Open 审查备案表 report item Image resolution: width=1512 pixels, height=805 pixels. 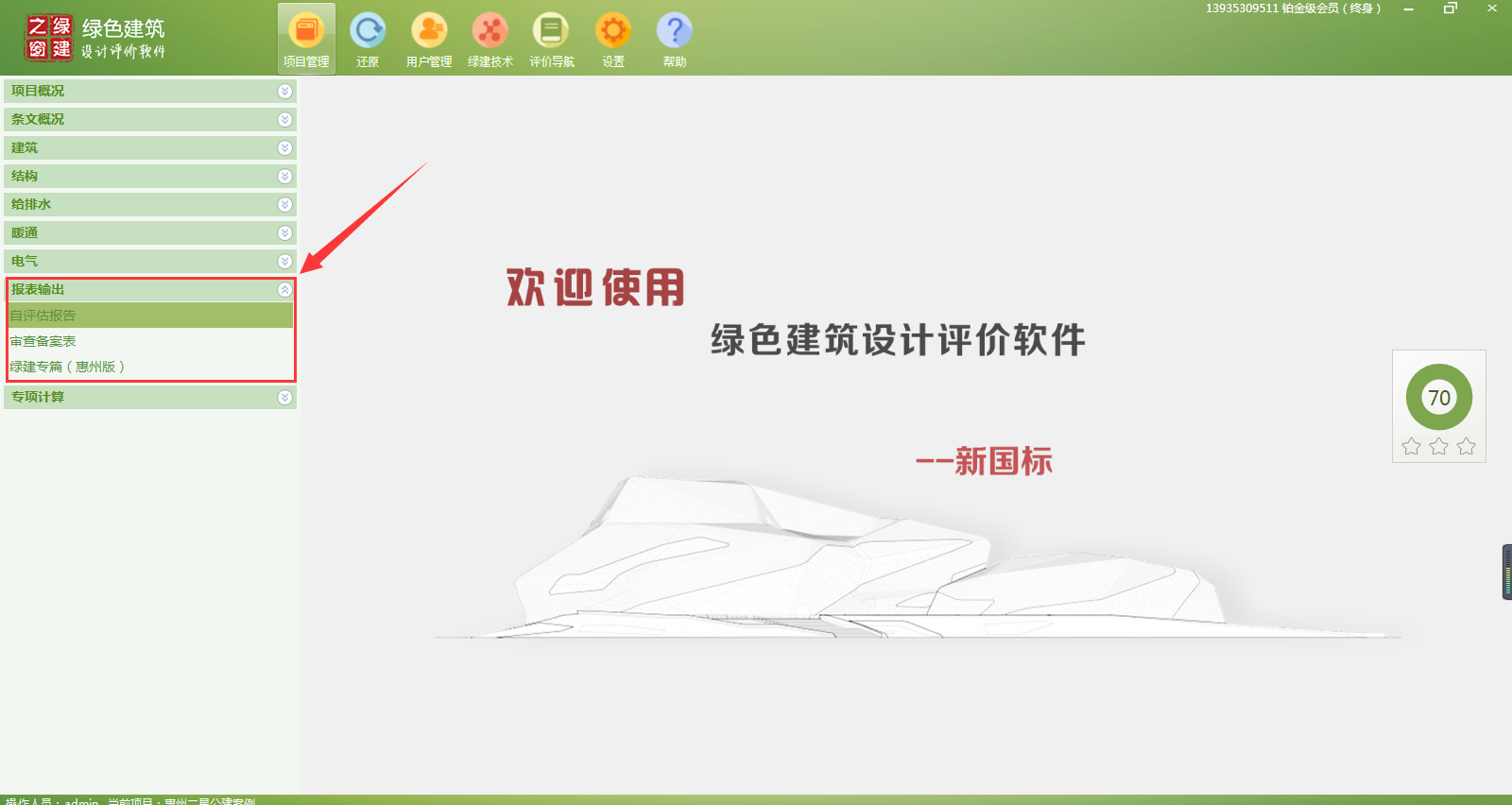(x=43, y=341)
